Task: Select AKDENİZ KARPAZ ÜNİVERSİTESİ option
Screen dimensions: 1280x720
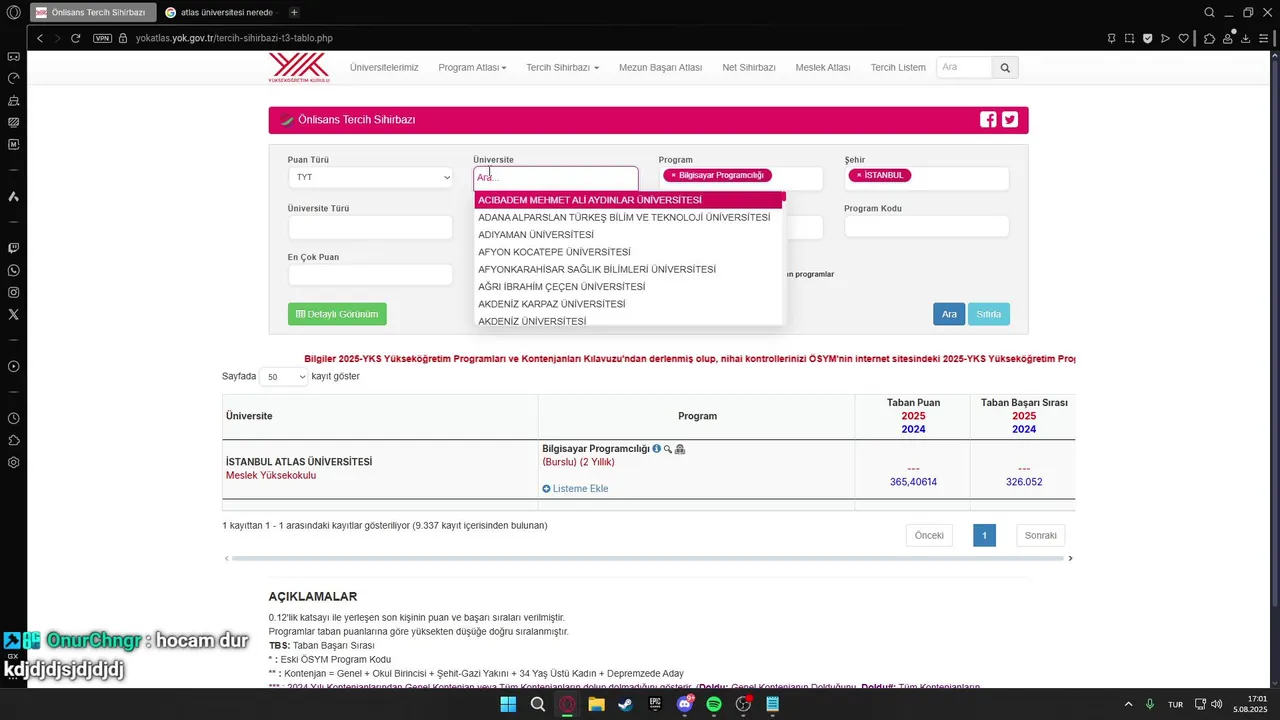Action: pyautogui.click(x=628, y=304)
